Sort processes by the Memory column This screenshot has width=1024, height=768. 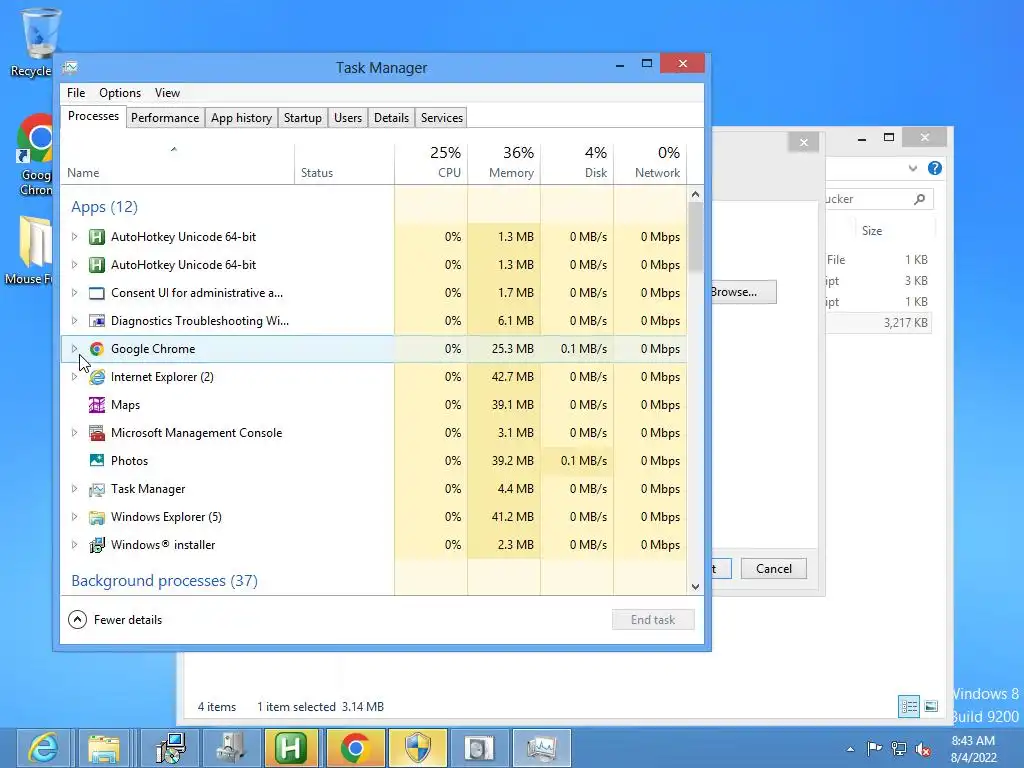point(504,163)
